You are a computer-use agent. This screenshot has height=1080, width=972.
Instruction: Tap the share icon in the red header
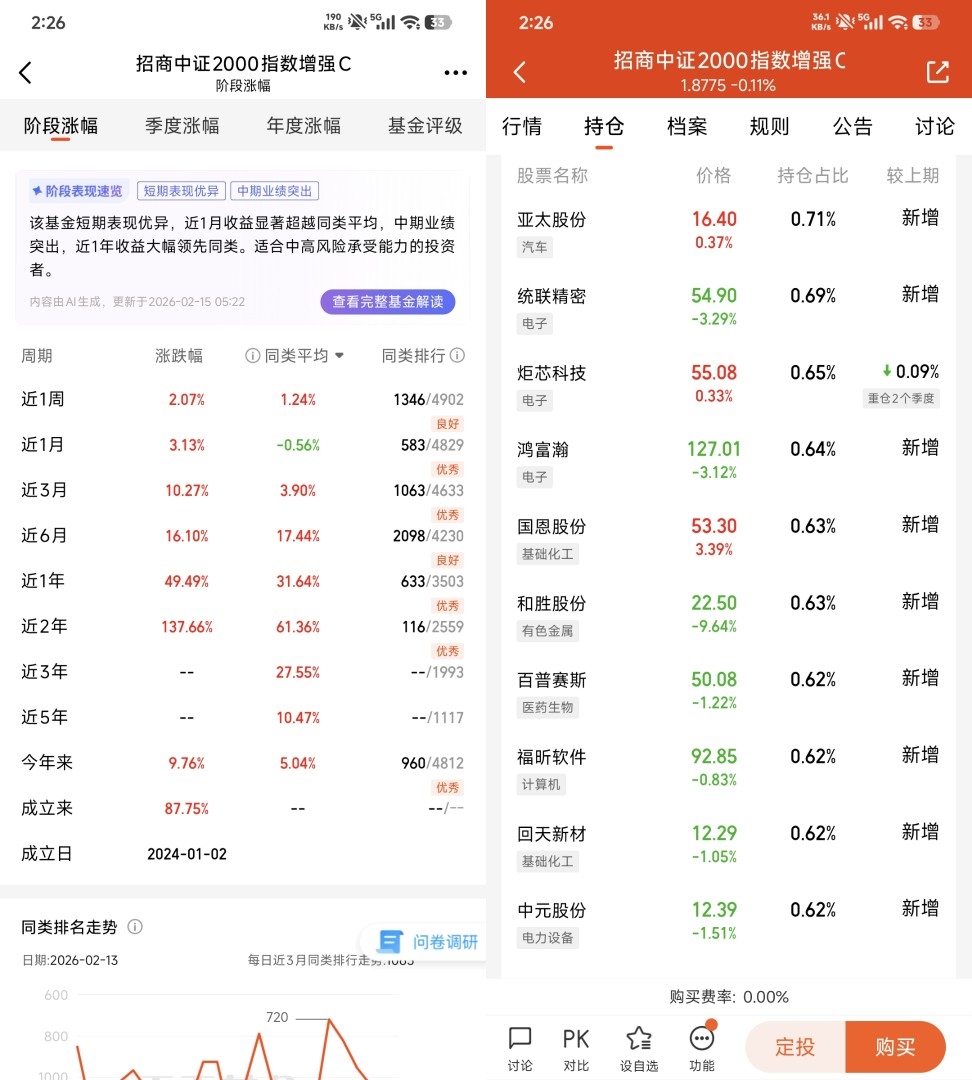tap(938, 72)
